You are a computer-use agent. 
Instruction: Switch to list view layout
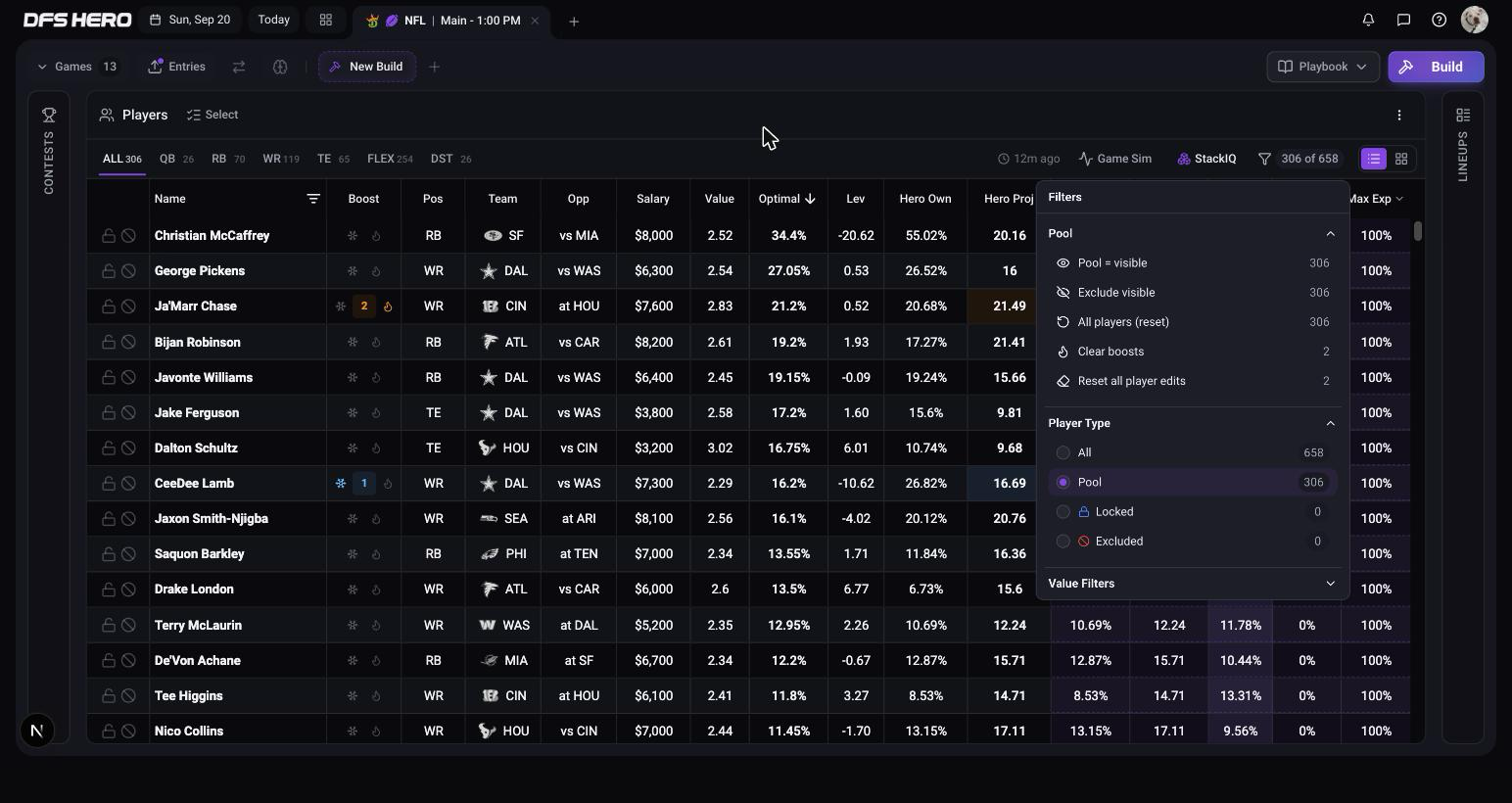coord(1374,159)
